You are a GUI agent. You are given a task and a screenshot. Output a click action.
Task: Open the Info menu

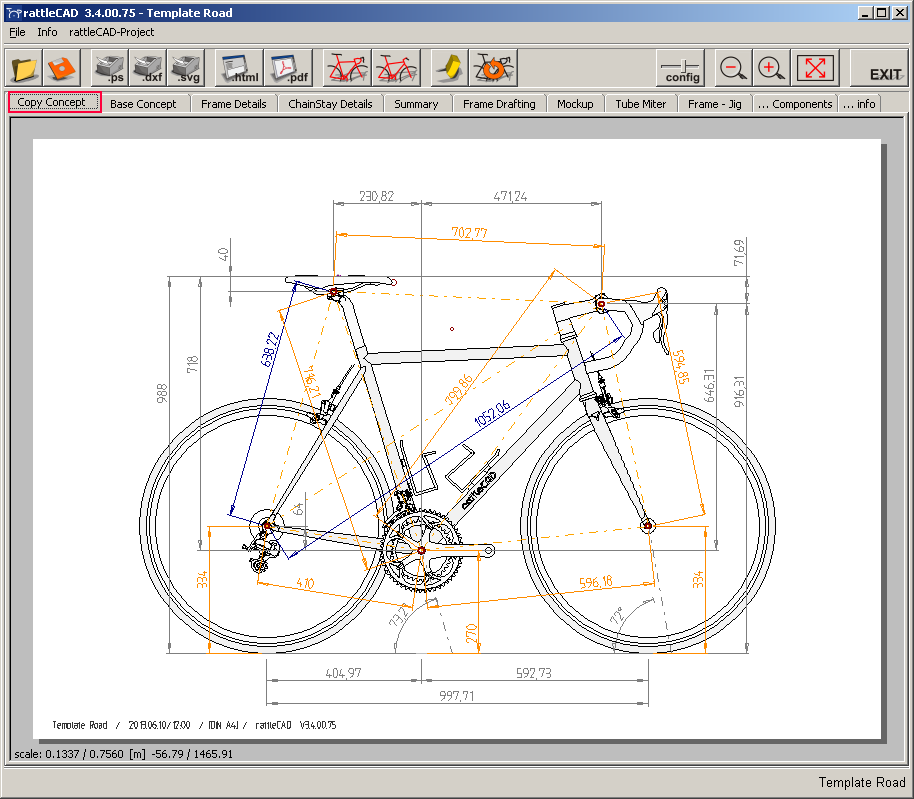[x=47, y=32]
